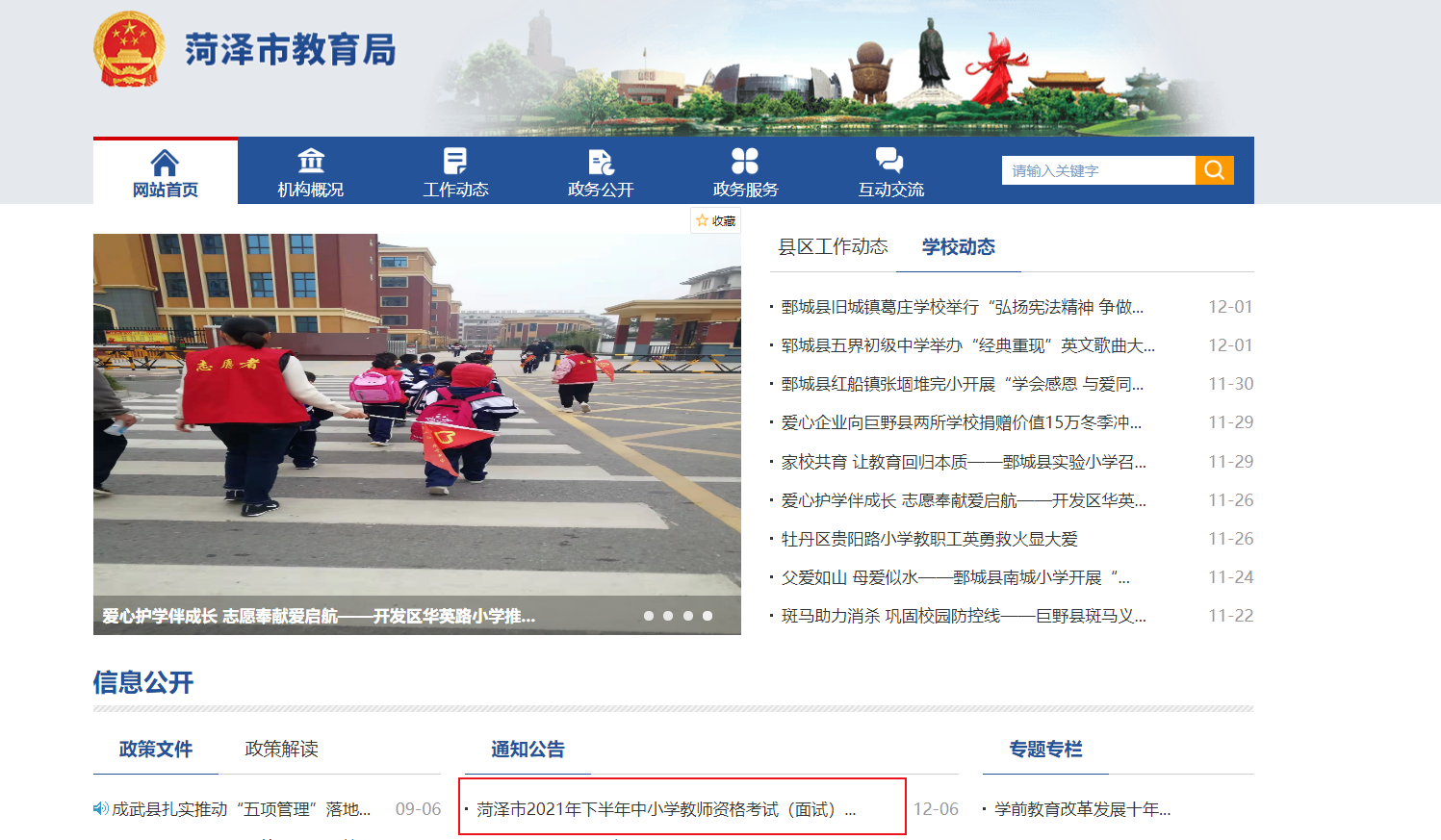Open the 学前教育改革发展十年 topic link
The image size is (1441, 840).
tap(1083, 809)
